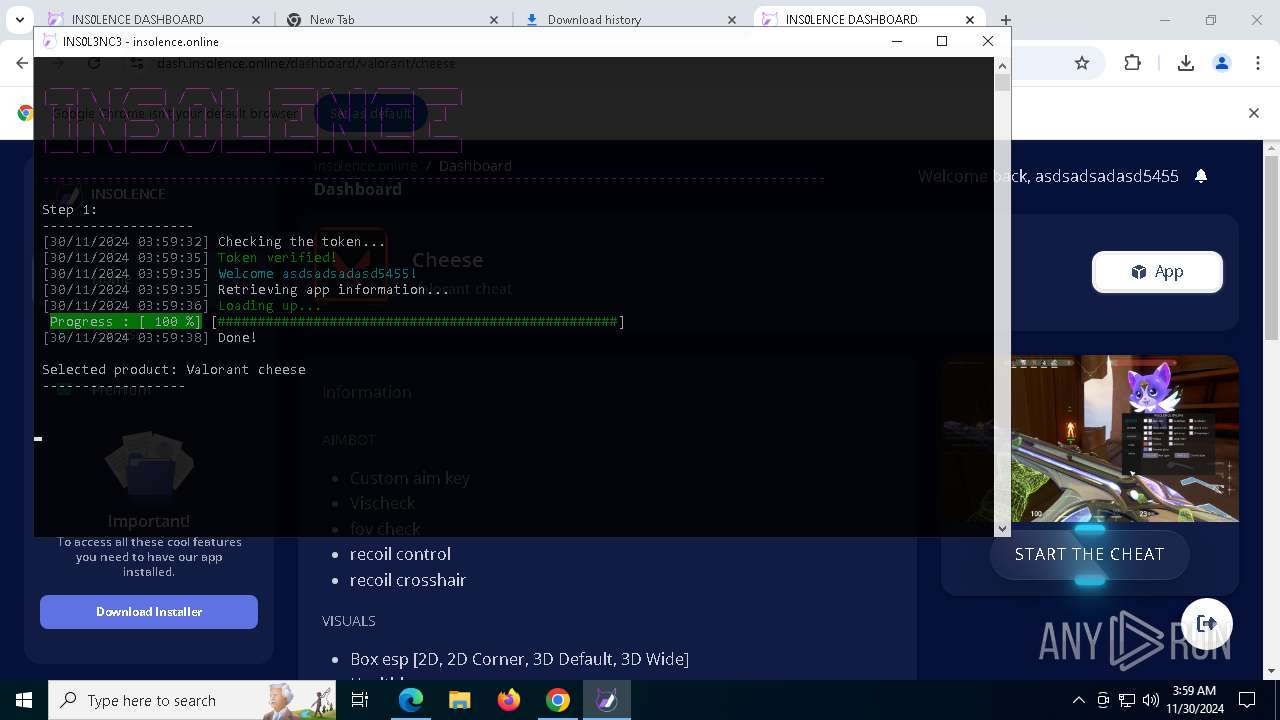Close the Download history tab

732,19
